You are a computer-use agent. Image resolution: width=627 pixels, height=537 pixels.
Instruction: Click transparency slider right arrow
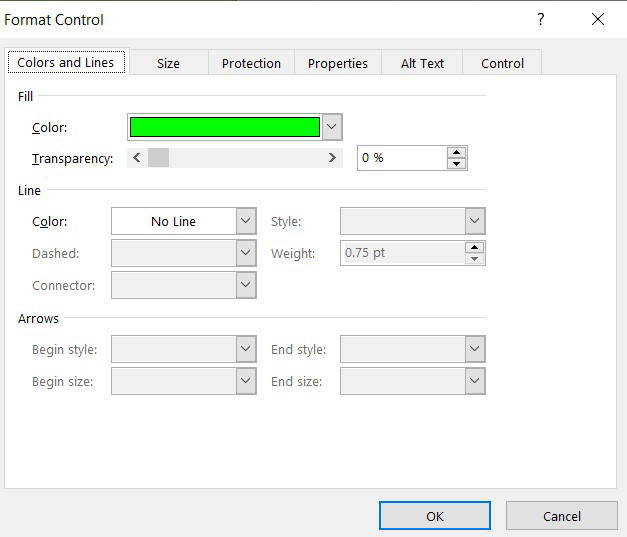[333, 158]
